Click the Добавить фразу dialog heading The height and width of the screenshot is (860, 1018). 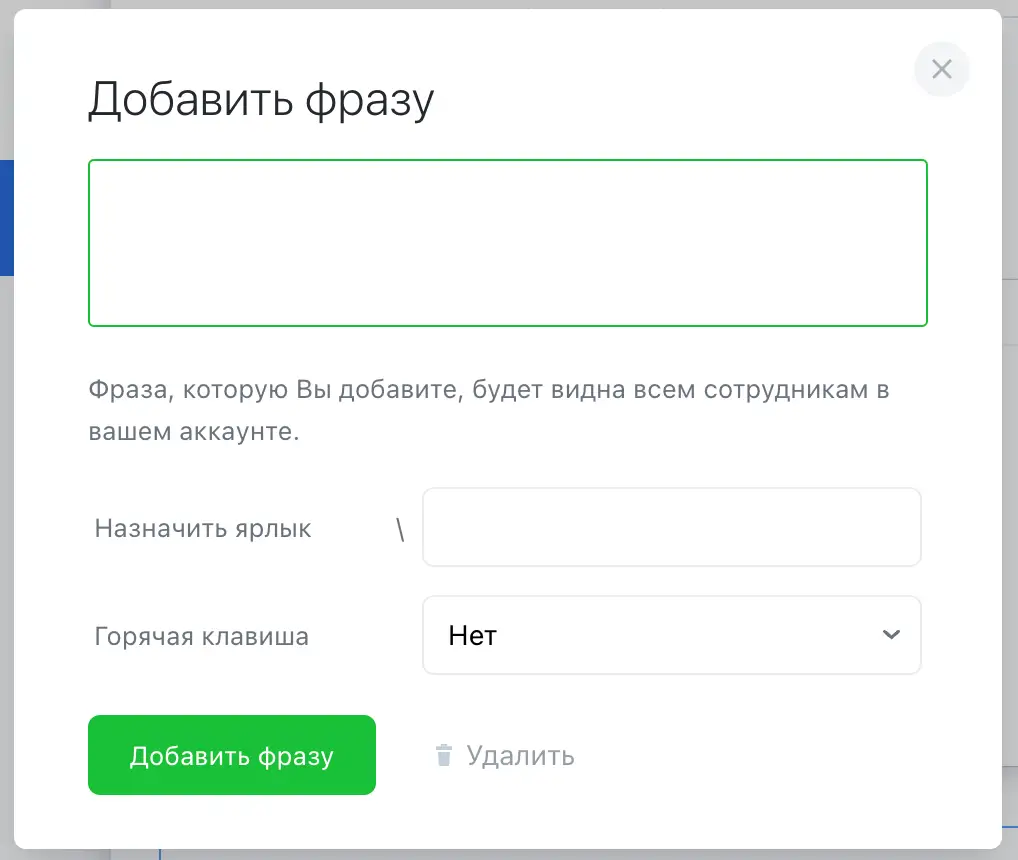[x=261, y=100]
